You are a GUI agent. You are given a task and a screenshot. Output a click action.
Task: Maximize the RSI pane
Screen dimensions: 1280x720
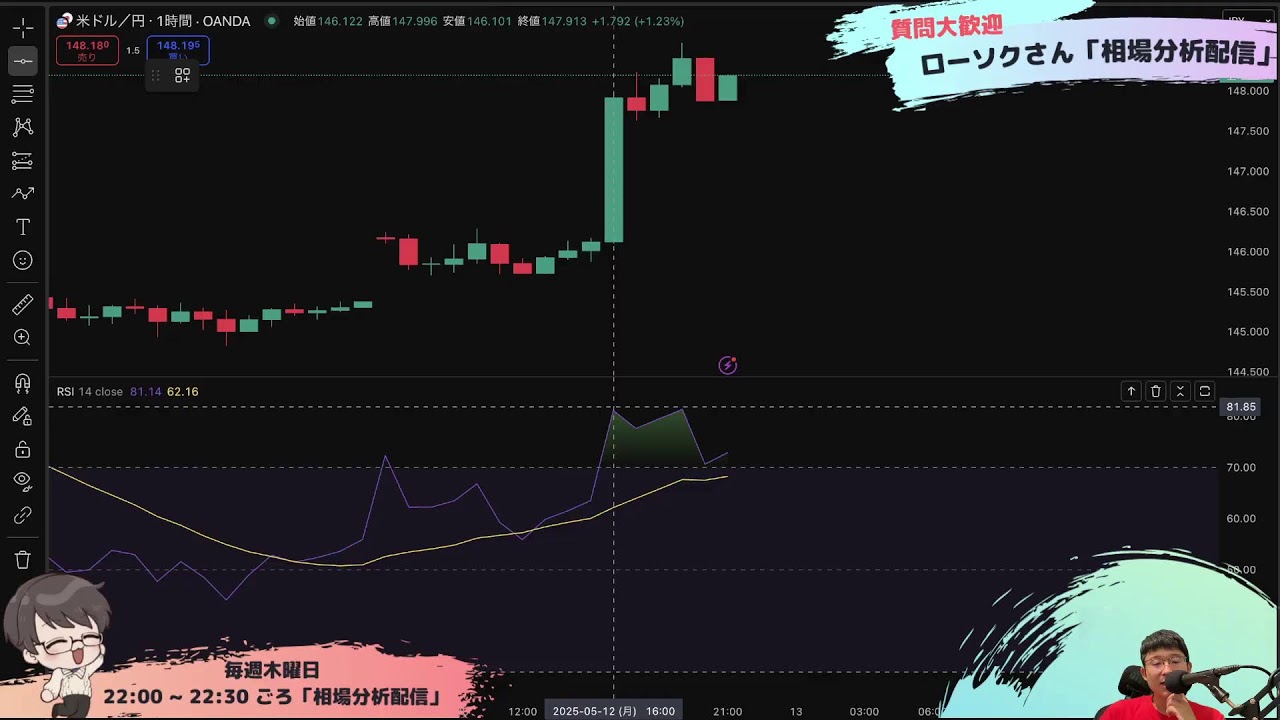click(x=1205, y=391)
